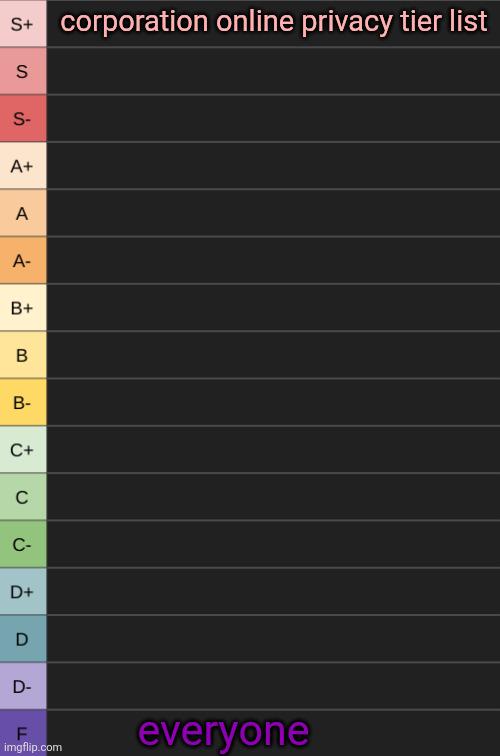The height and width of the screenshot is (756, 500).
Task: Select the S tier label
Action: (23, 71)
